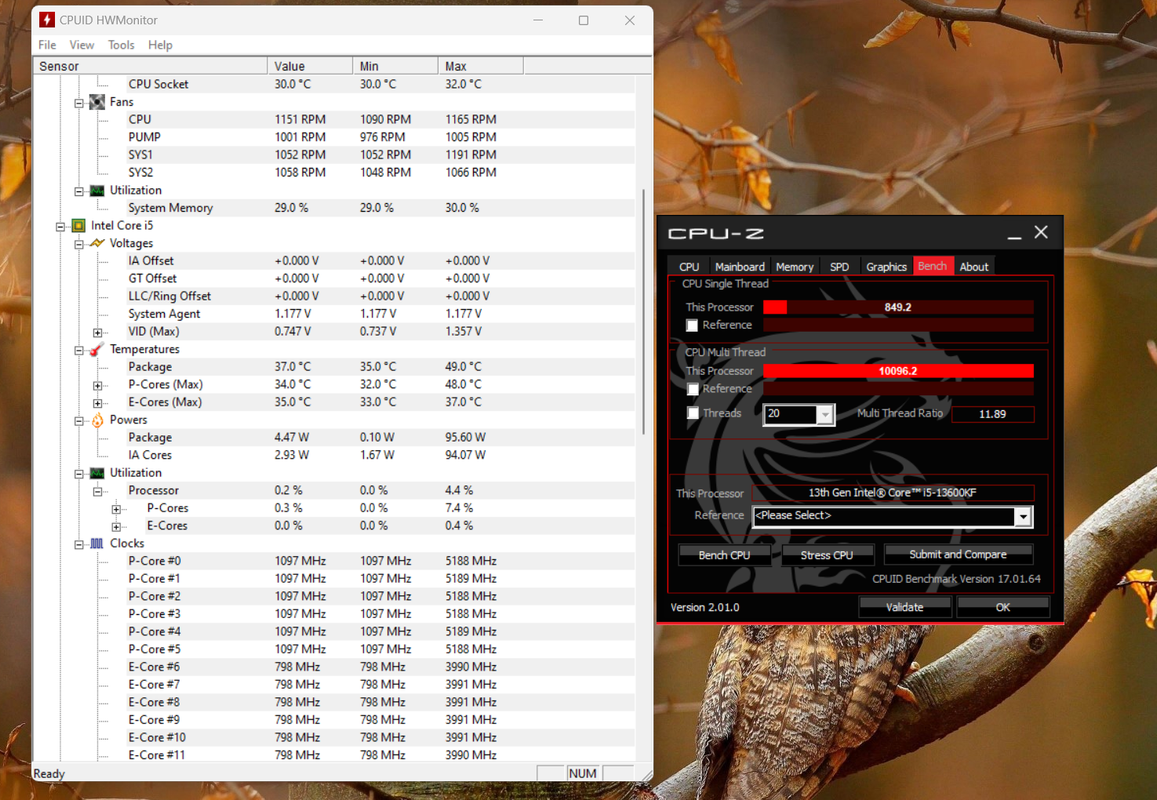This screenshot has width=1157, height=800.
Task: Click Submit and Compare button
Action: [958, 554]
